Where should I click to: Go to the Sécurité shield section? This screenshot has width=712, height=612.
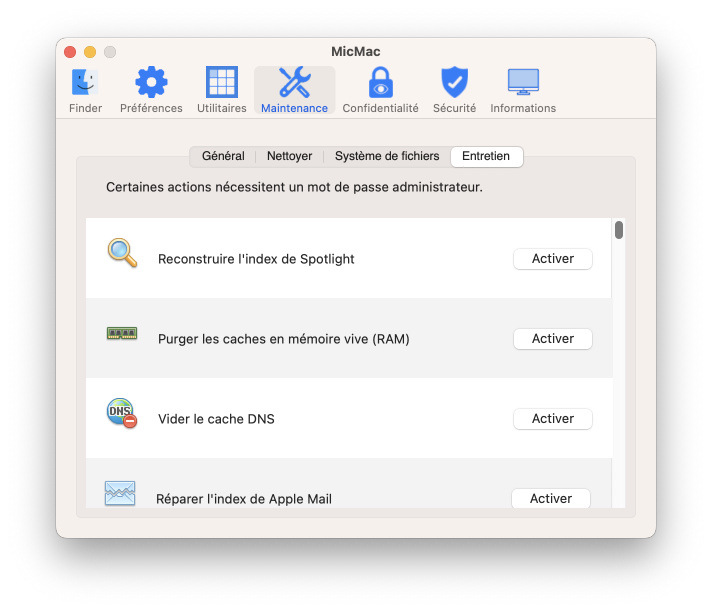[454, 90]
